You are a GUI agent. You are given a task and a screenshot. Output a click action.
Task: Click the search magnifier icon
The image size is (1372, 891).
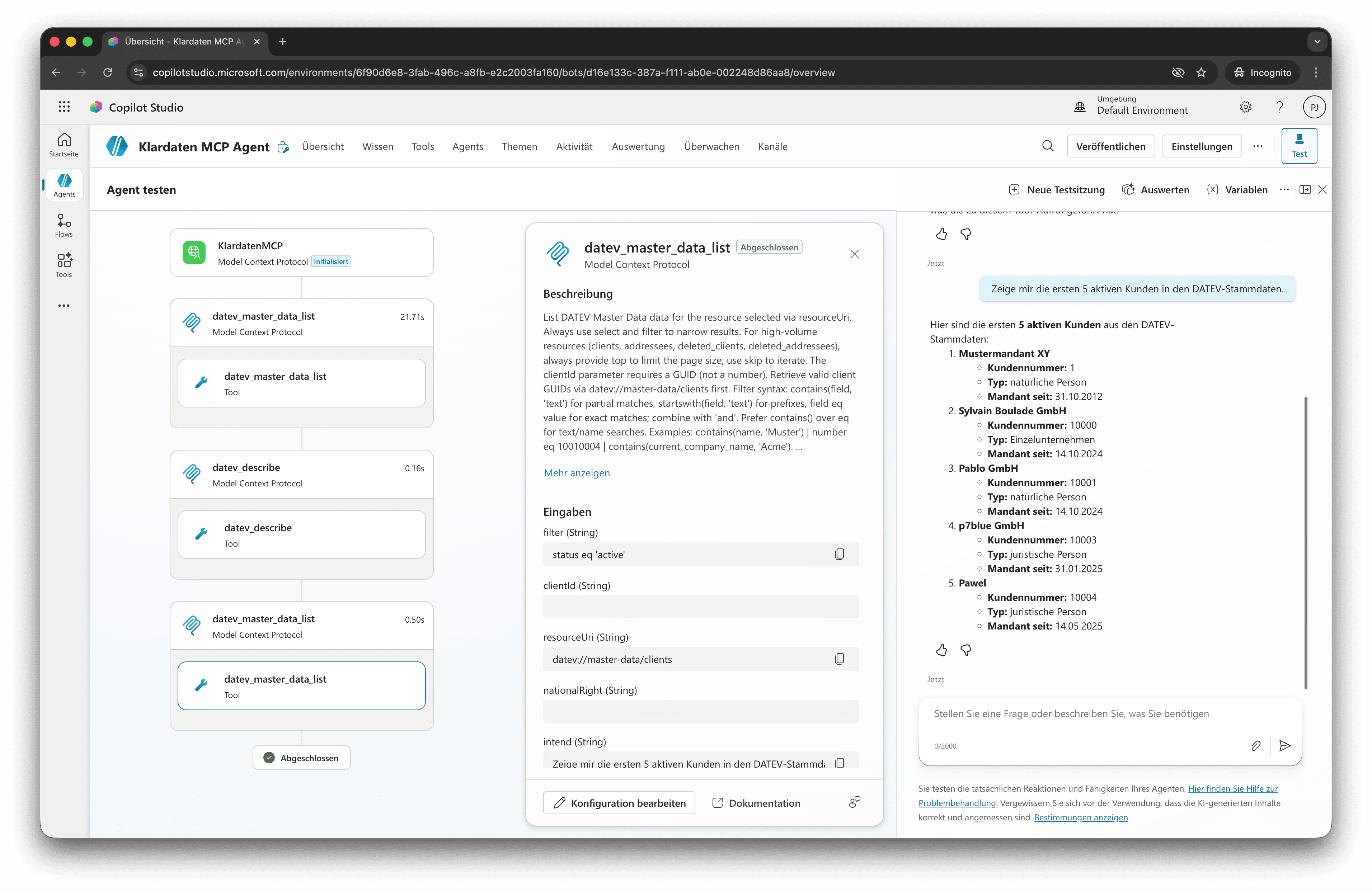point(1047,146)
